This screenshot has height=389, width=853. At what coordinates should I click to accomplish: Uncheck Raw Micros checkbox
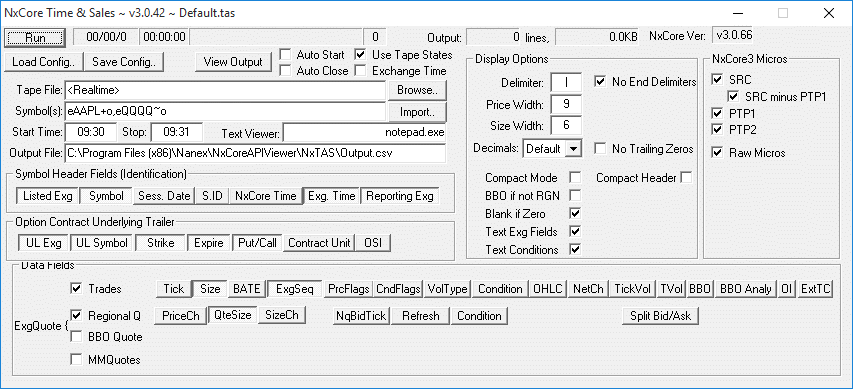click(717, 153)
